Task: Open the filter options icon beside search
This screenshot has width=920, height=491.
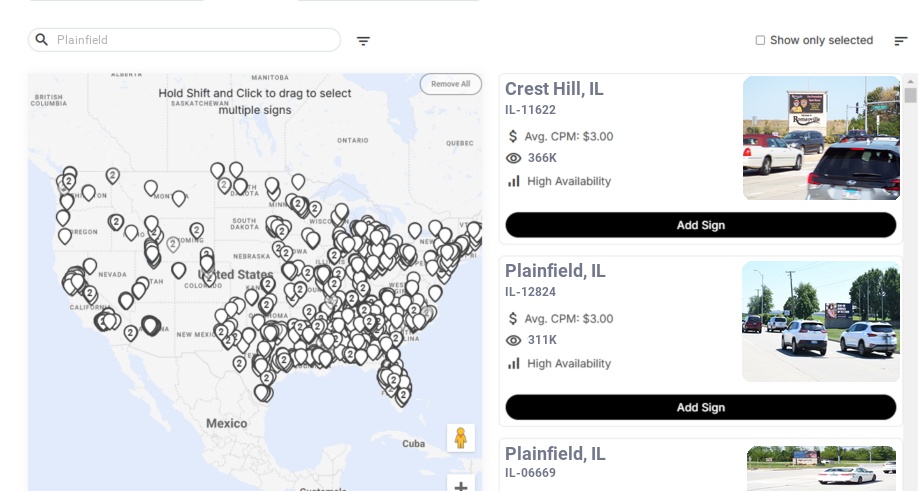Action: (x=363, y=41)
